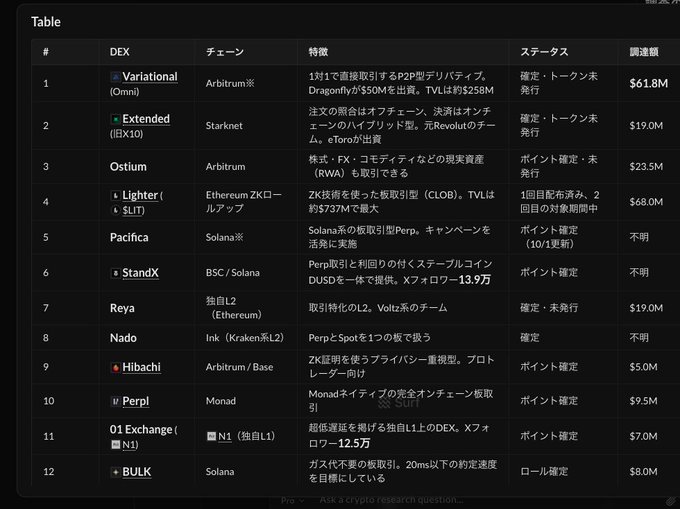The width and height of the screenshot is (680, 509).
Task: Select the '01 Exchange' name text
Action: click(141, 430)
